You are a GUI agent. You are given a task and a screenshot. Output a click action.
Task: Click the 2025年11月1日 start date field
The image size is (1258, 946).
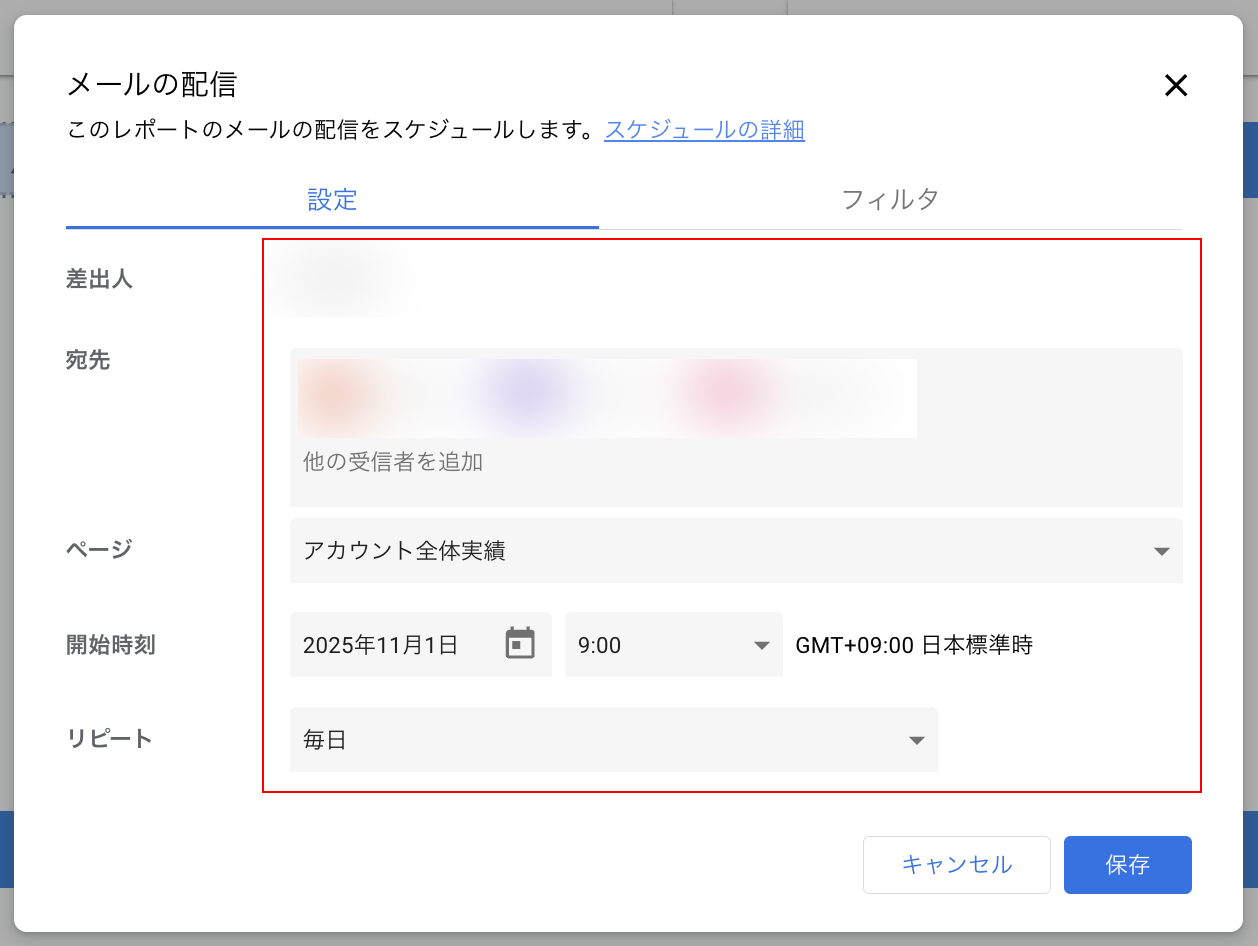coord(390,645)
